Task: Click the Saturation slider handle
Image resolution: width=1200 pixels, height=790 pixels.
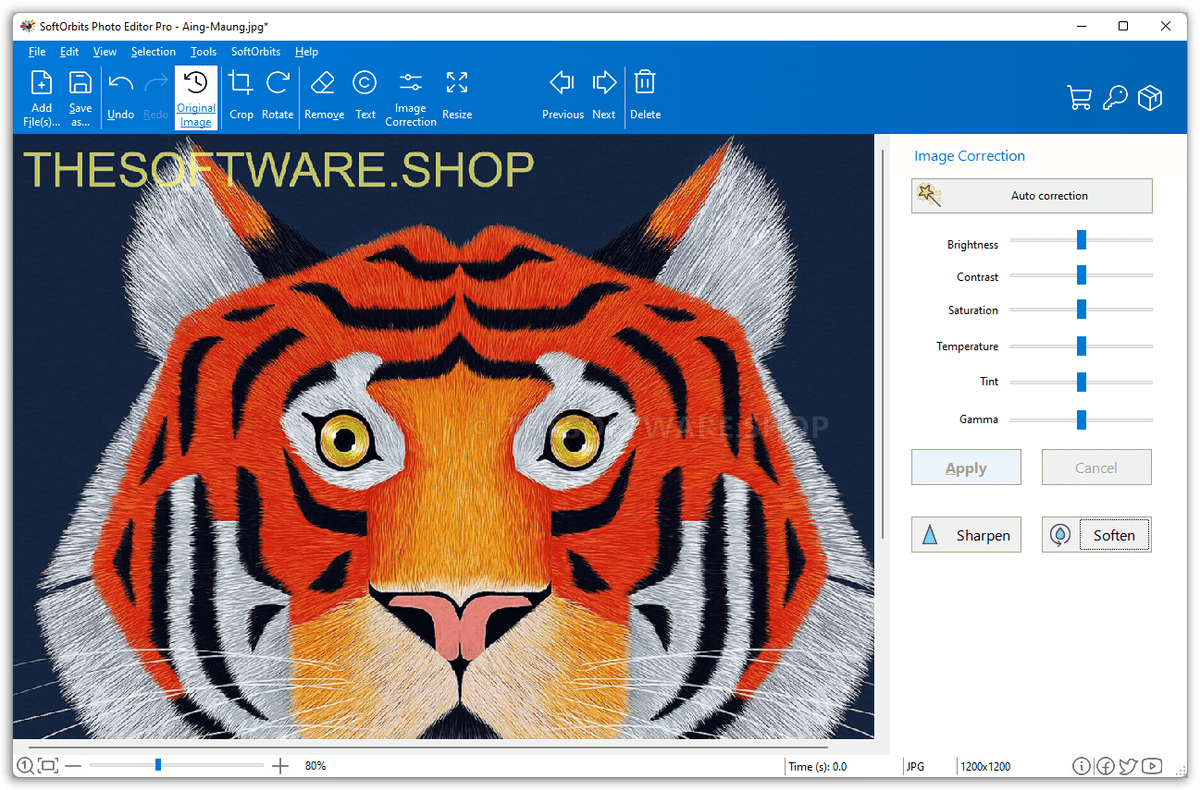Action: [1081, 310]
